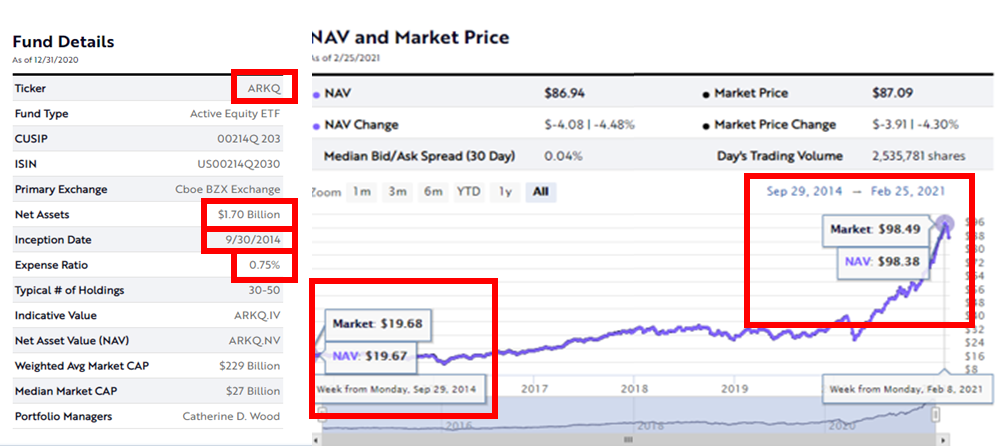Click the 2017 axis label on chart
Viewport: 1003px width, 446px height.
(x=535, y=388)
